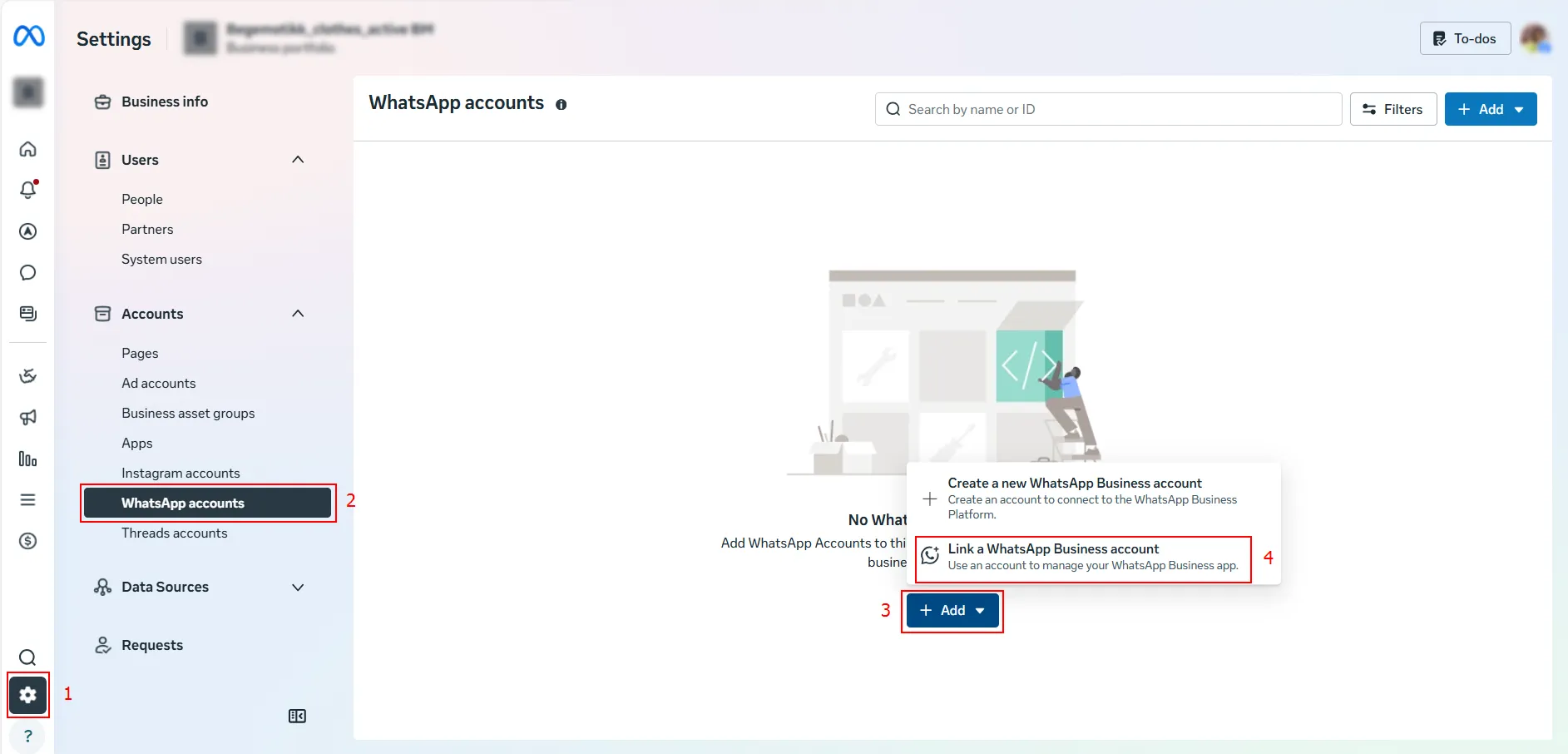Viewport: 1568px width, 754px height.
Task: Collapse the Users section chevron
Action: 298,160
